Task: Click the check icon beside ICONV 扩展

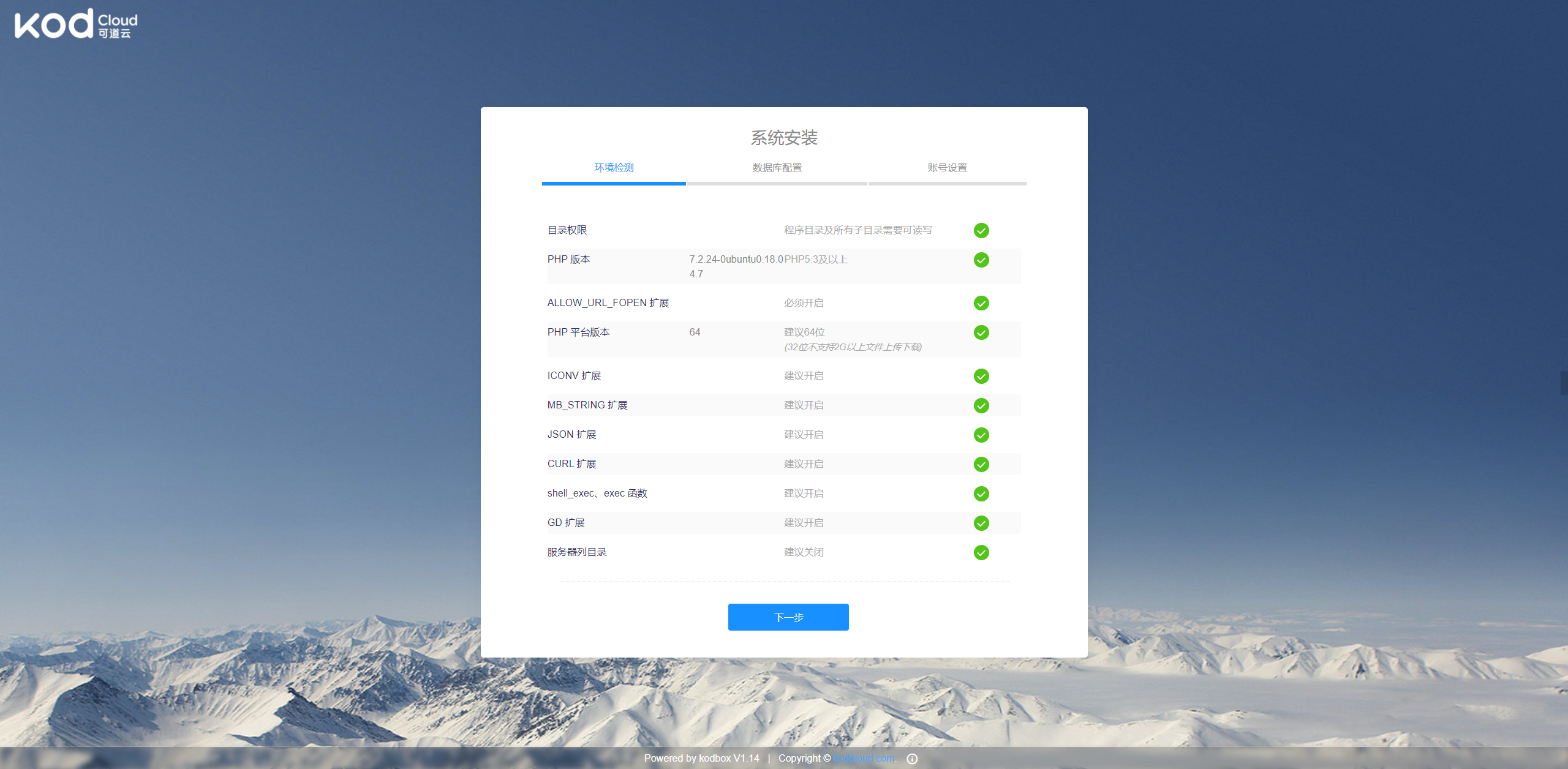Action: [x=981, y=376]
